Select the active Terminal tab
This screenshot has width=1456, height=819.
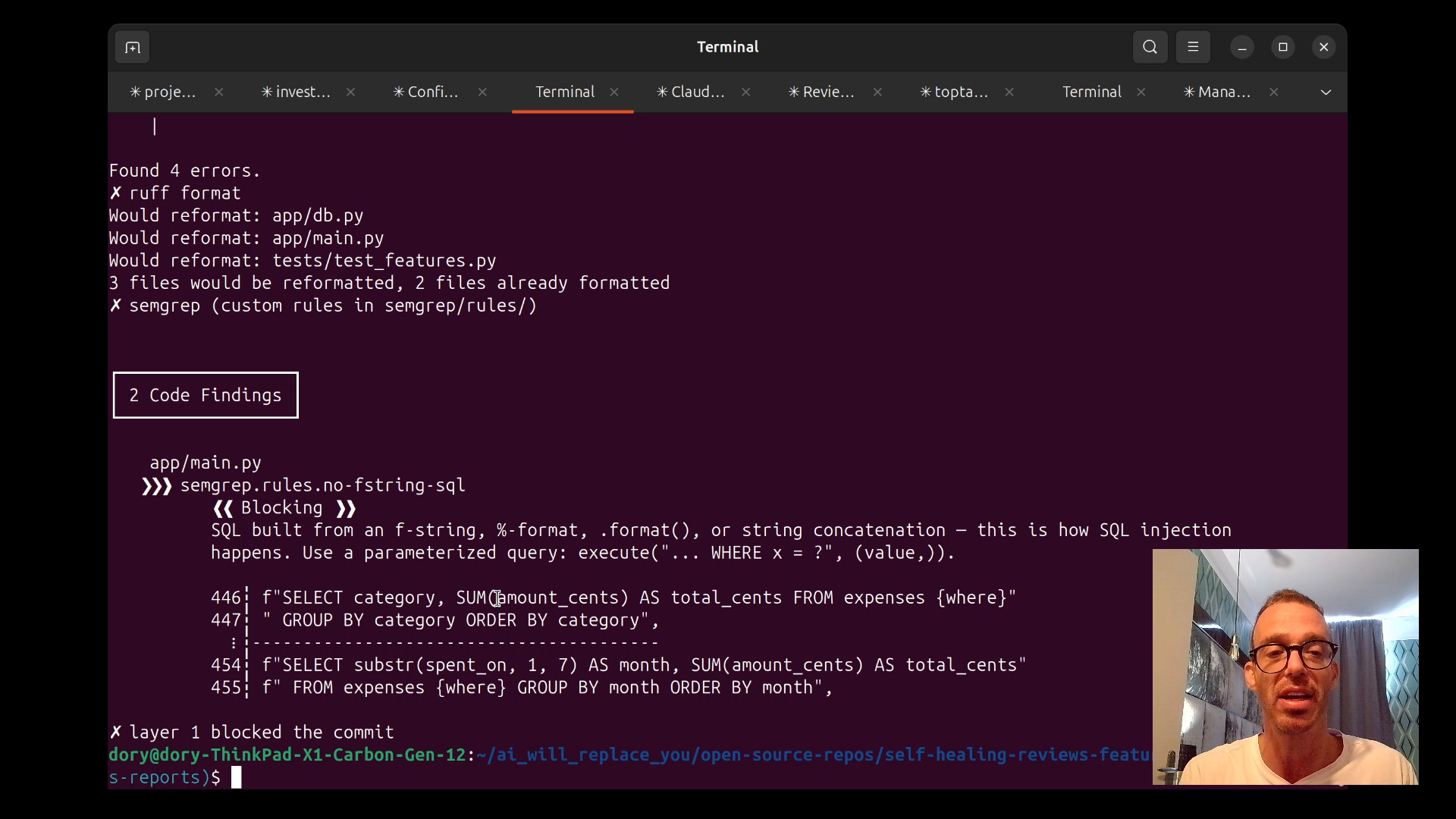tap(565, 92)
